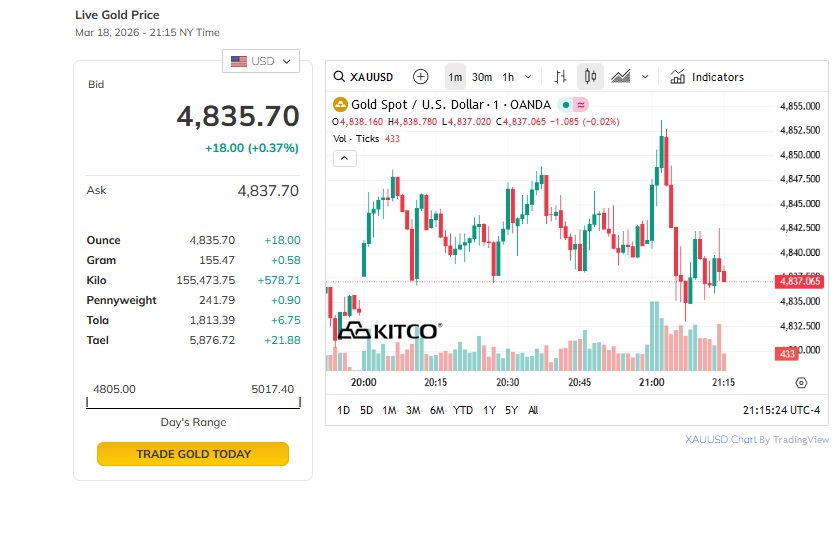Screen dimensions: 837x541
Task: Open chart settings gear icon
Action: tap(801, 383)
